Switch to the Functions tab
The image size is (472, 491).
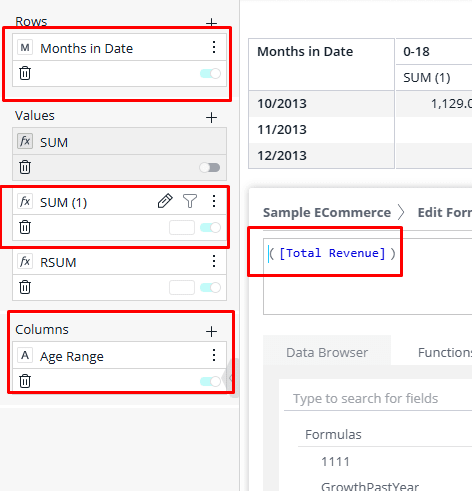click(445, 352)
